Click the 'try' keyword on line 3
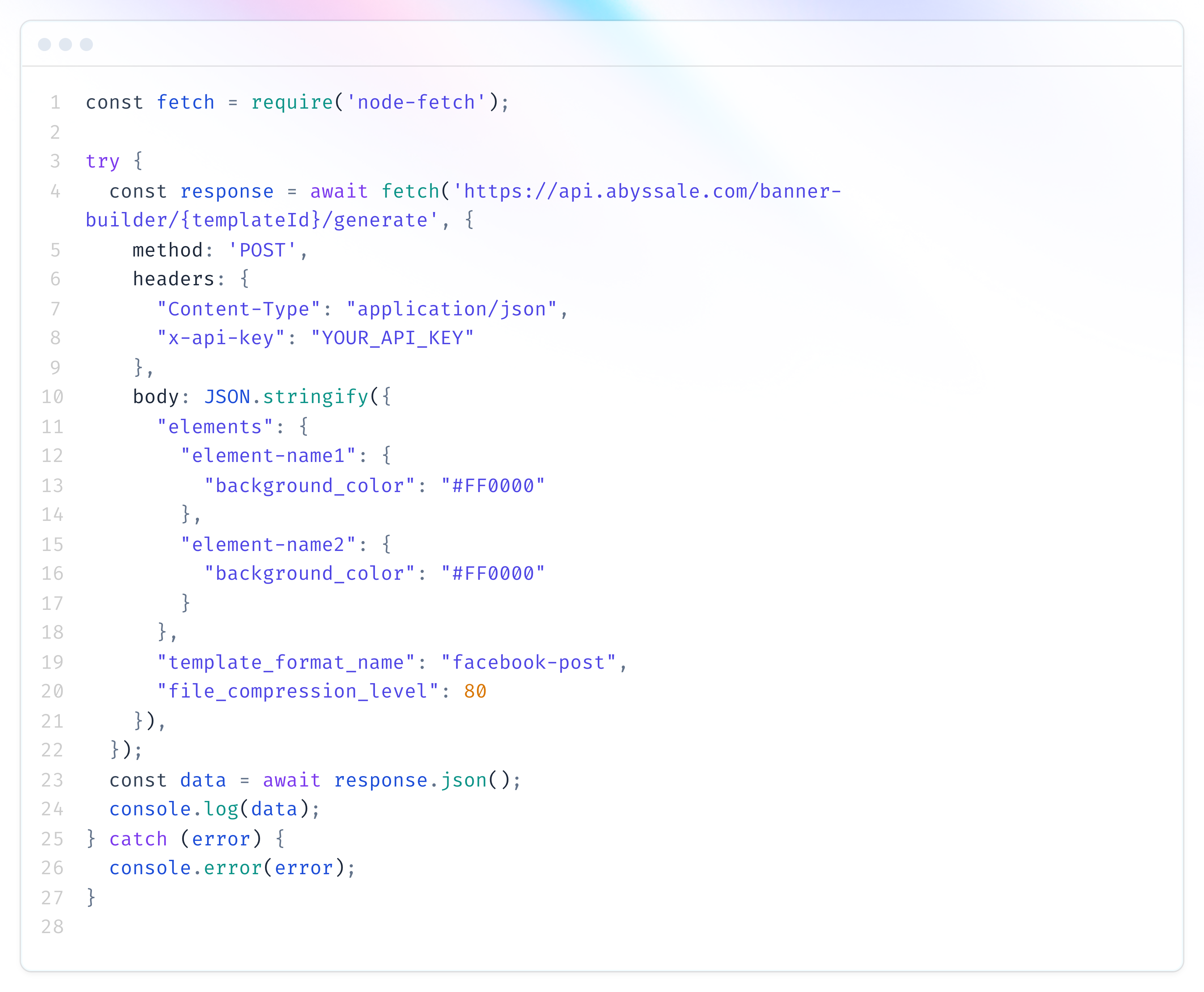This screenshot has height=992, width=1204. [x=103, y=162]
